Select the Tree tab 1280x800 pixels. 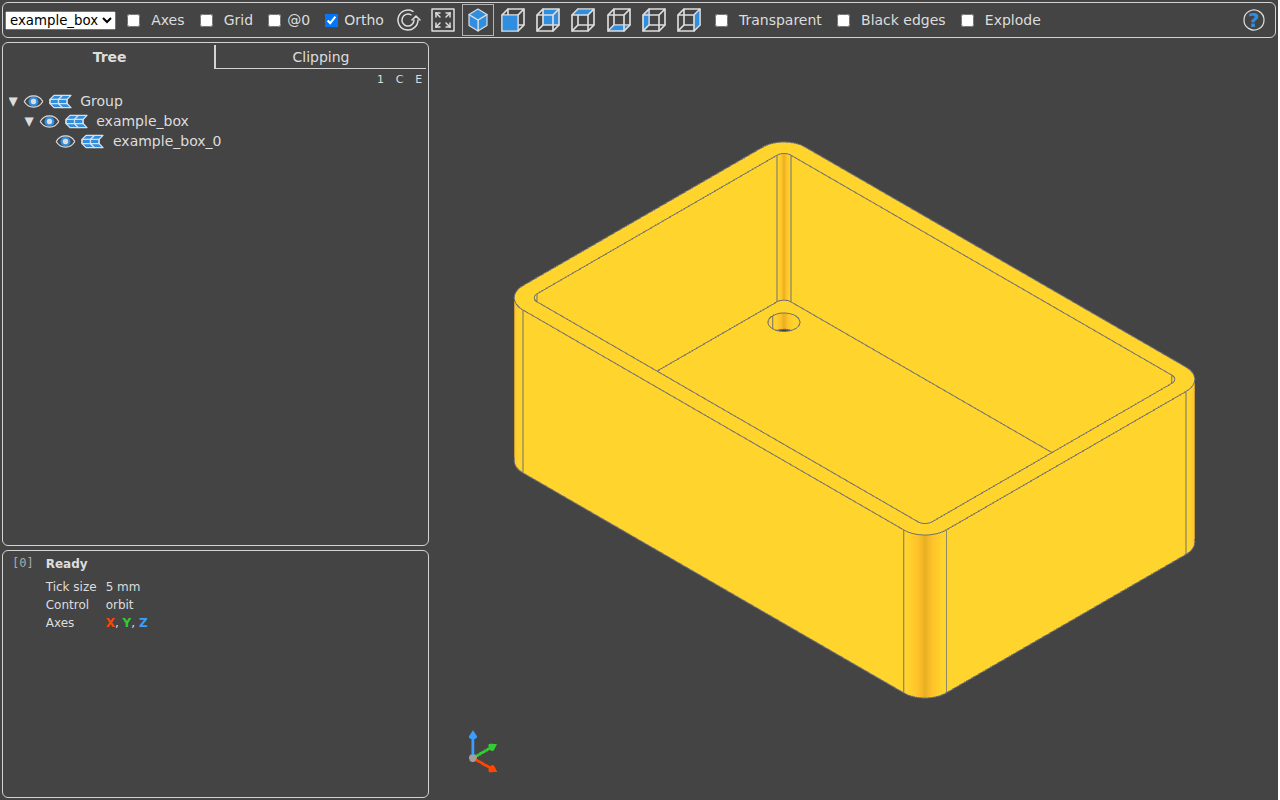(109, 57)
